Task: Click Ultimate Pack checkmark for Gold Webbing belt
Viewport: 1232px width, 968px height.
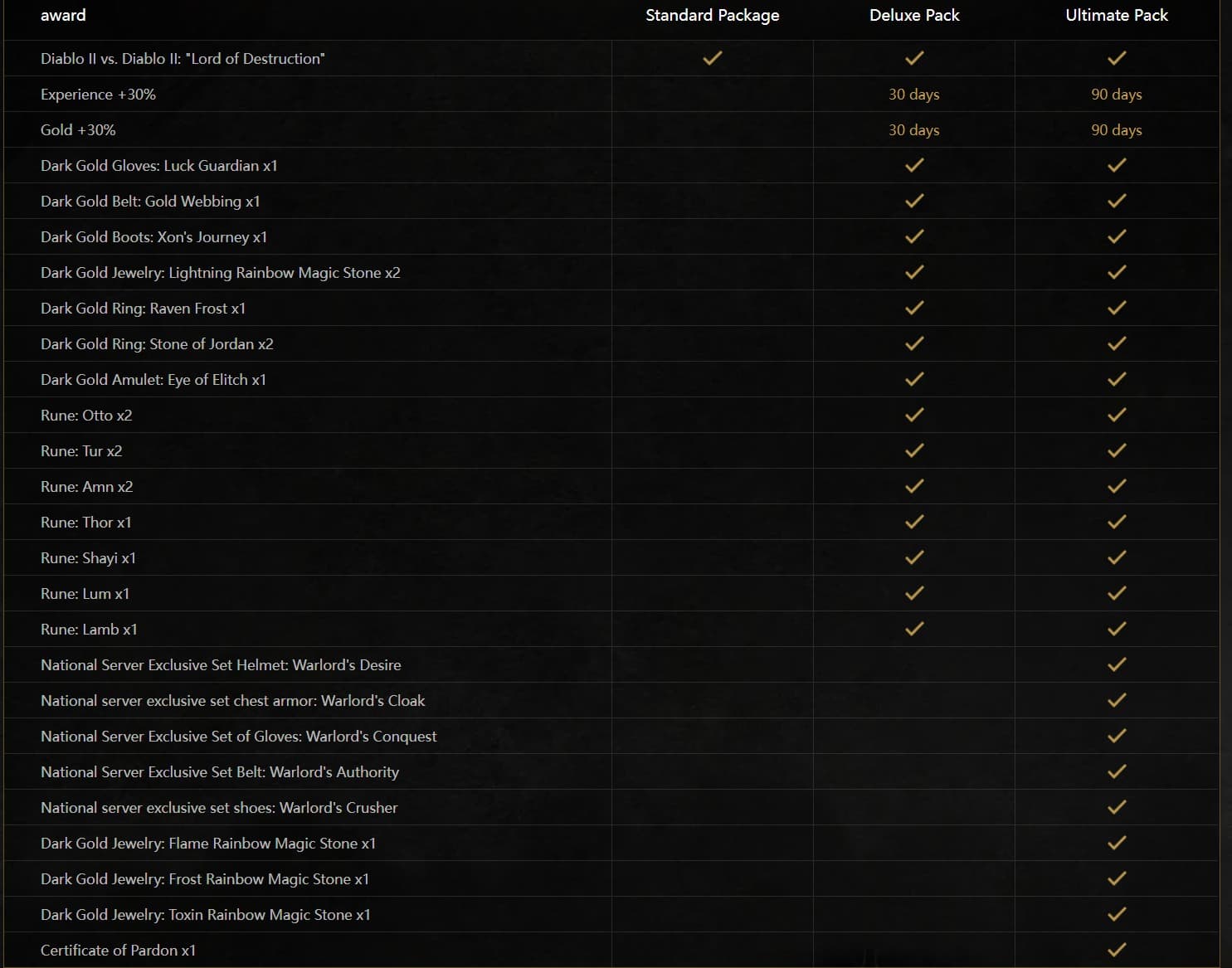Action: [x=1117, y=201]
